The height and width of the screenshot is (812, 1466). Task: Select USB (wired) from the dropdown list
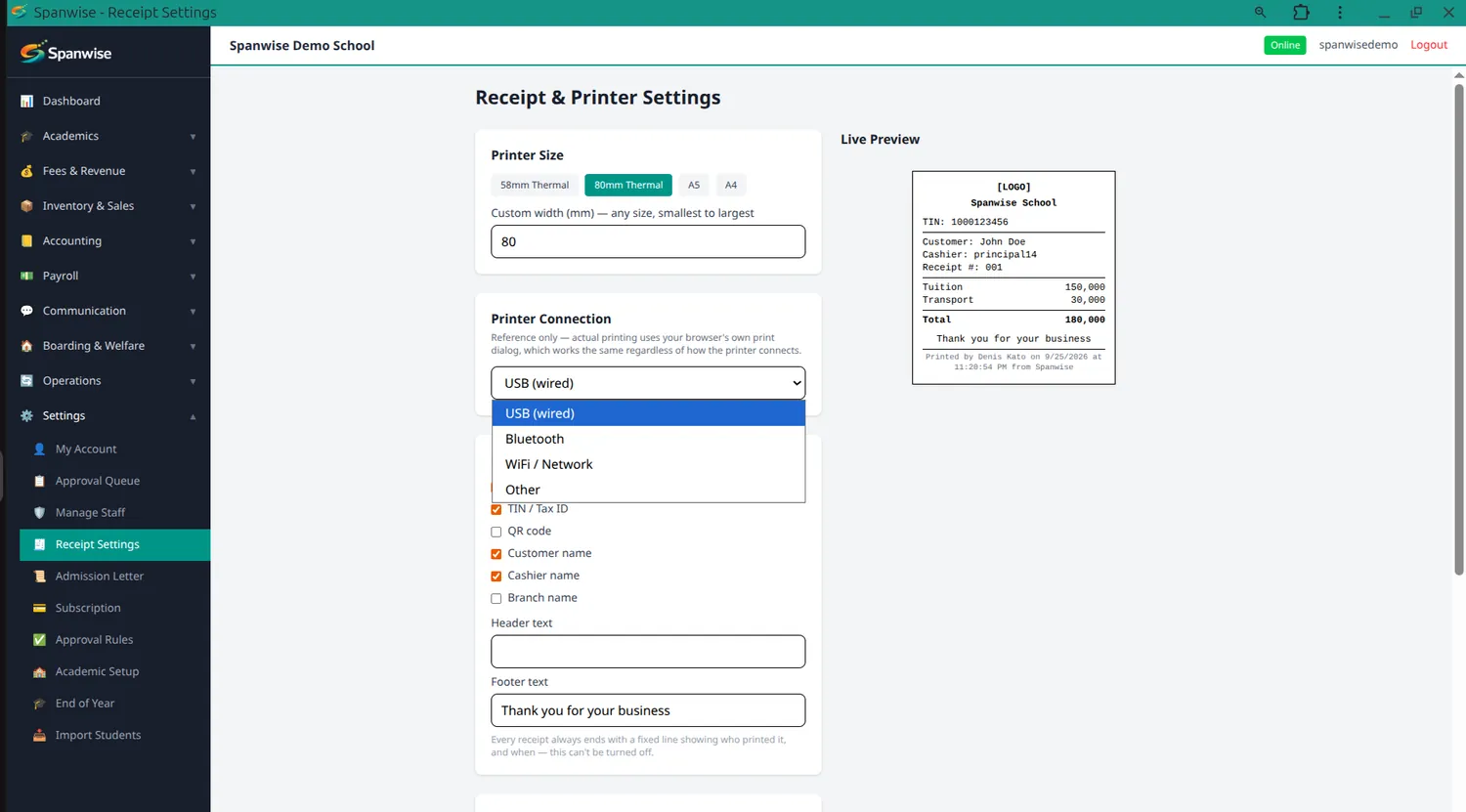pyautogui.click(x=648, y=413)
